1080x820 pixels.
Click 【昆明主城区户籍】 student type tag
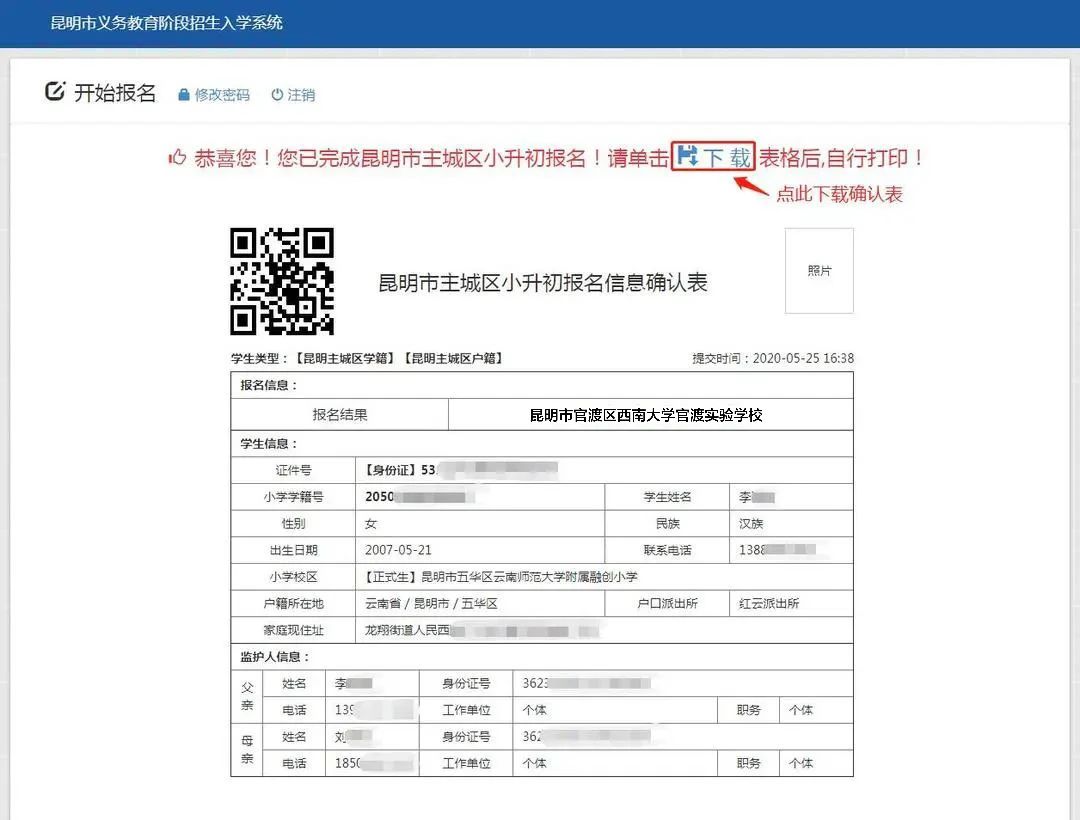453,359
